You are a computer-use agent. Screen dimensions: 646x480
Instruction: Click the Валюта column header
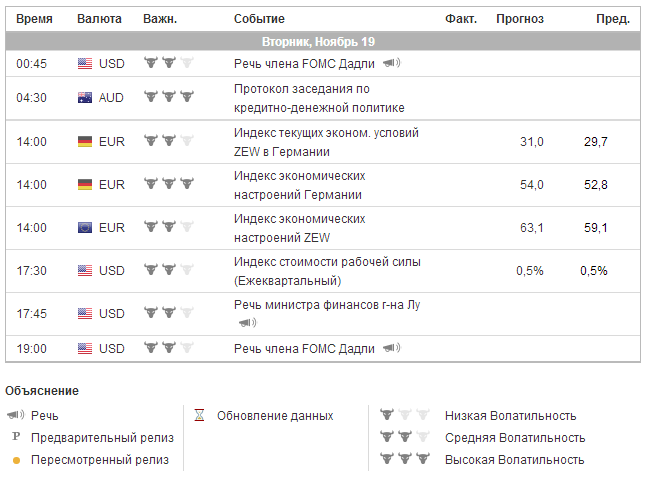99,19
